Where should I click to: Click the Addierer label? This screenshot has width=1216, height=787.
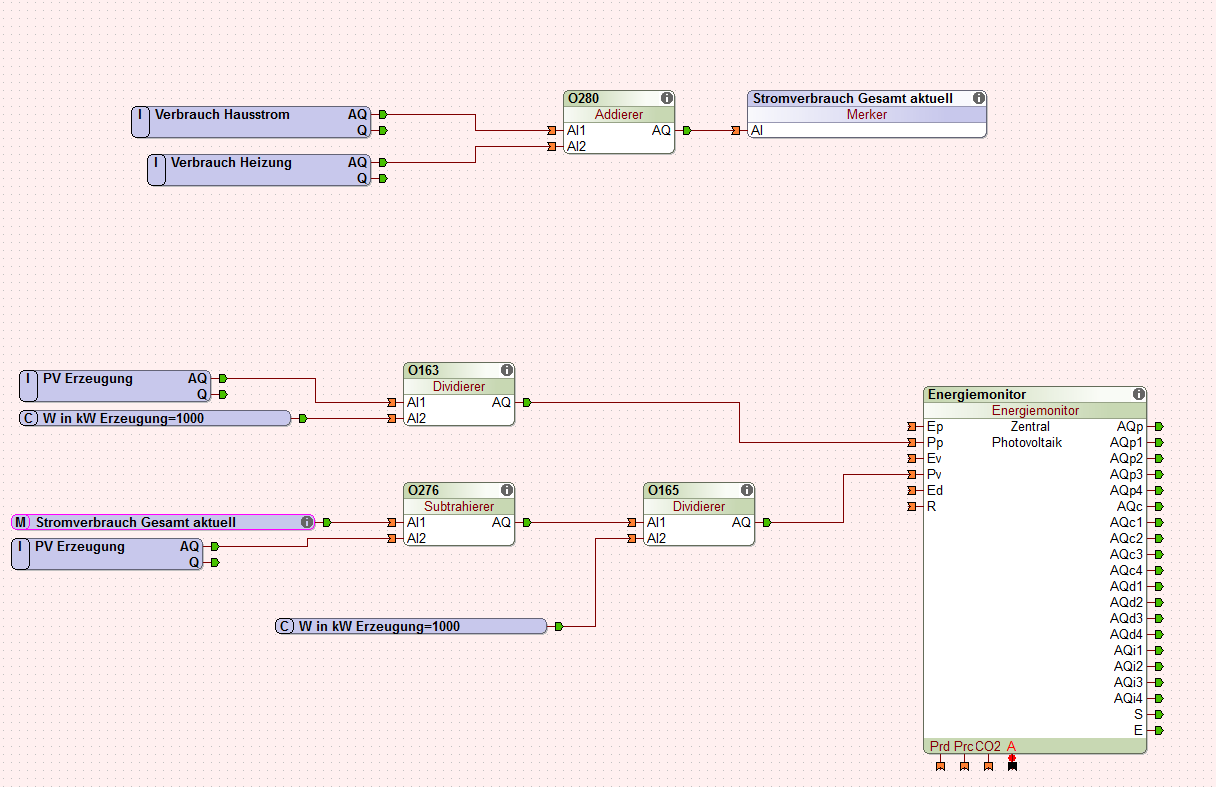tap(619, 114)
